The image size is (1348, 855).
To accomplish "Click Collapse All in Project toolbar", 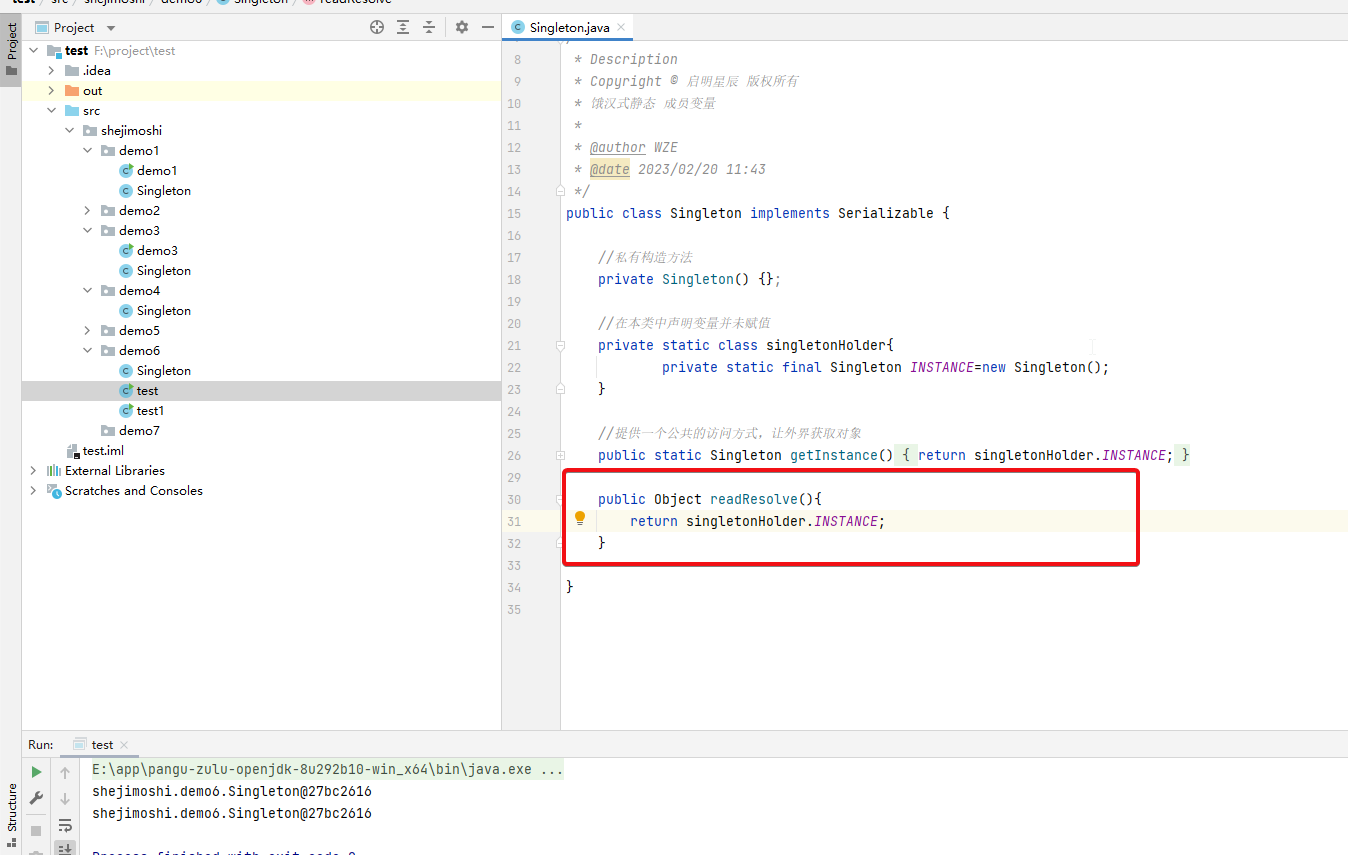I will pos(429,27).
